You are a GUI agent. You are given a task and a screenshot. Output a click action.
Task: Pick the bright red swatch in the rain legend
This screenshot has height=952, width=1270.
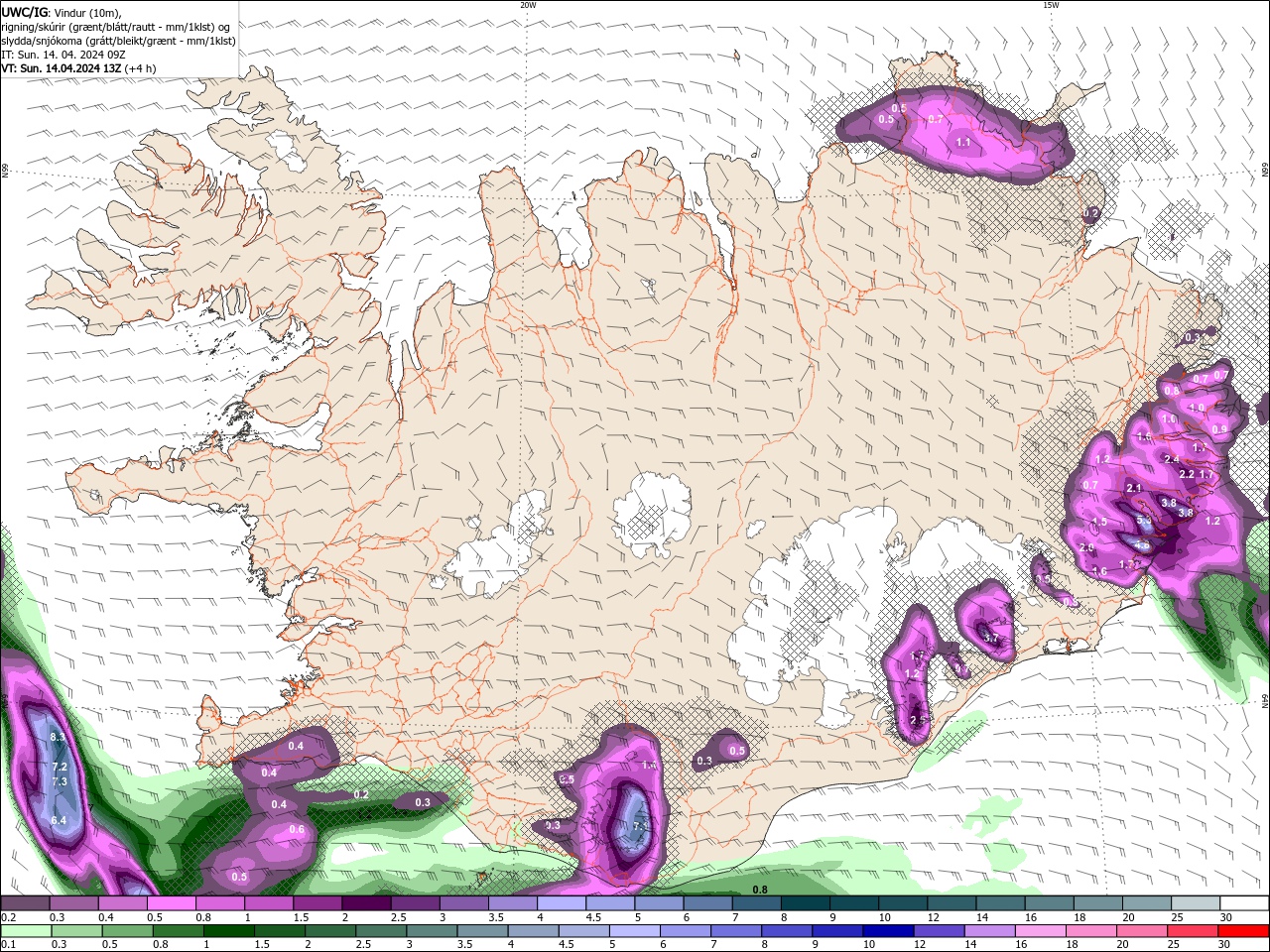(x=1244, y=931)
